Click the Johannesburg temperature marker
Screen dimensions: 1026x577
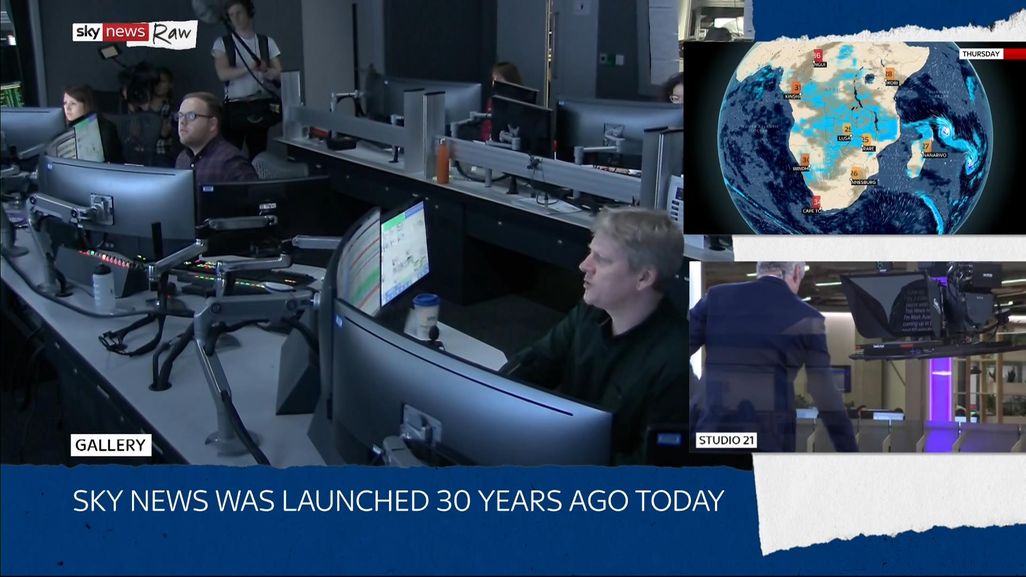[855, 173]
